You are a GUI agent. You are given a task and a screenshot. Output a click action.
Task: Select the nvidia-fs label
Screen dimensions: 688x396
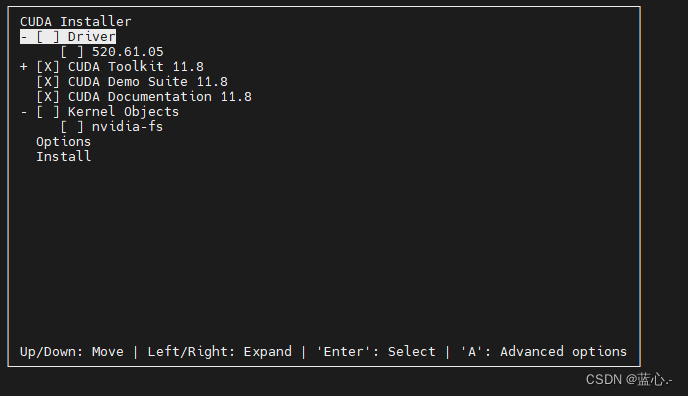[x=127, y=127]
